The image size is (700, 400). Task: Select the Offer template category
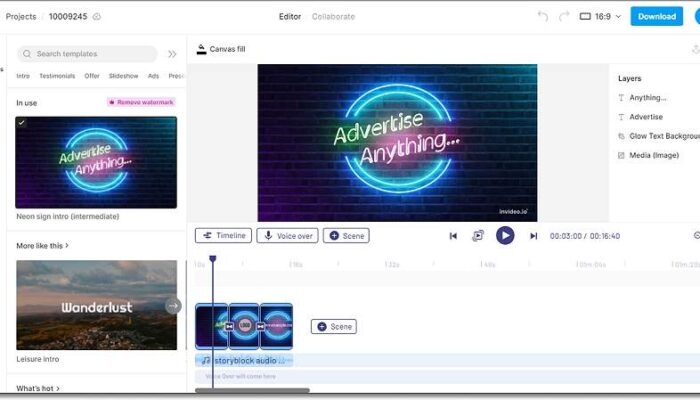click(92, 76)
